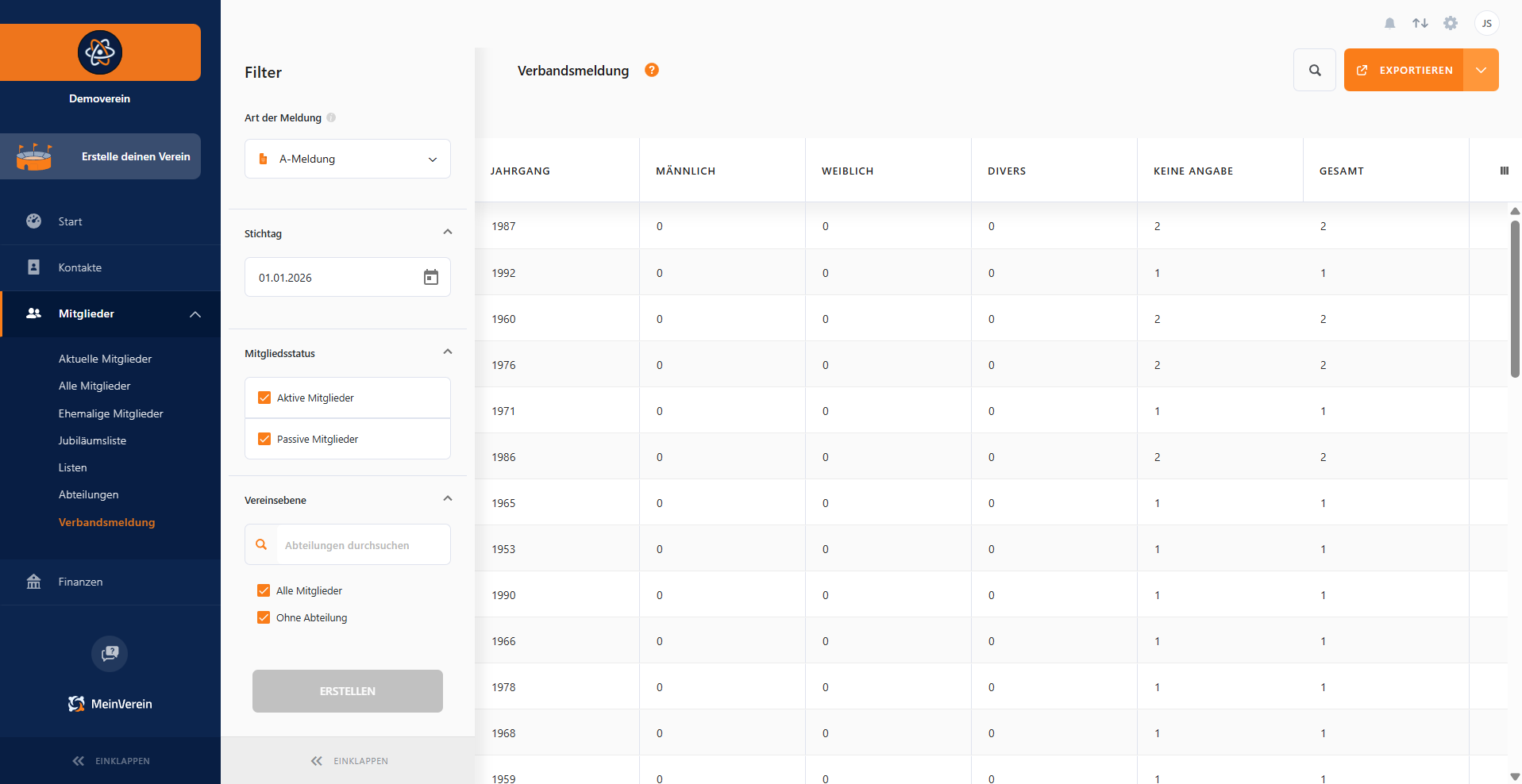
Task: Open the Stichtag calendar picker icon
Action: [x=431, y=277]
